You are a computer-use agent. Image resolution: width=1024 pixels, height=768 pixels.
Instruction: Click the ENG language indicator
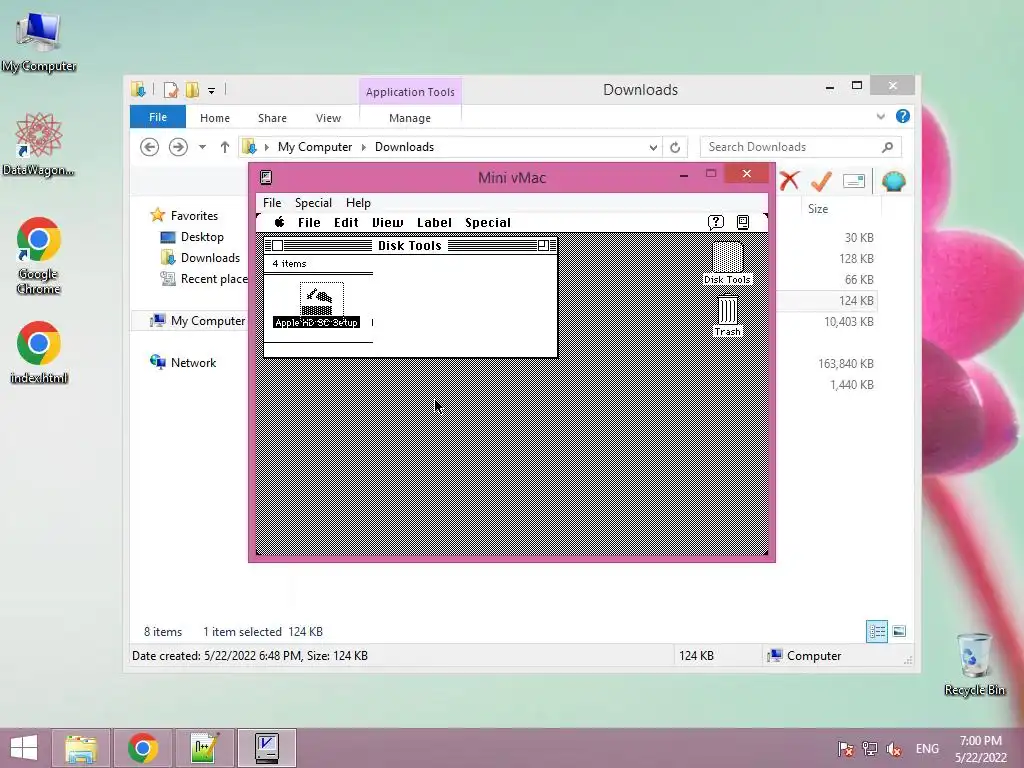[x=927, y=748]
